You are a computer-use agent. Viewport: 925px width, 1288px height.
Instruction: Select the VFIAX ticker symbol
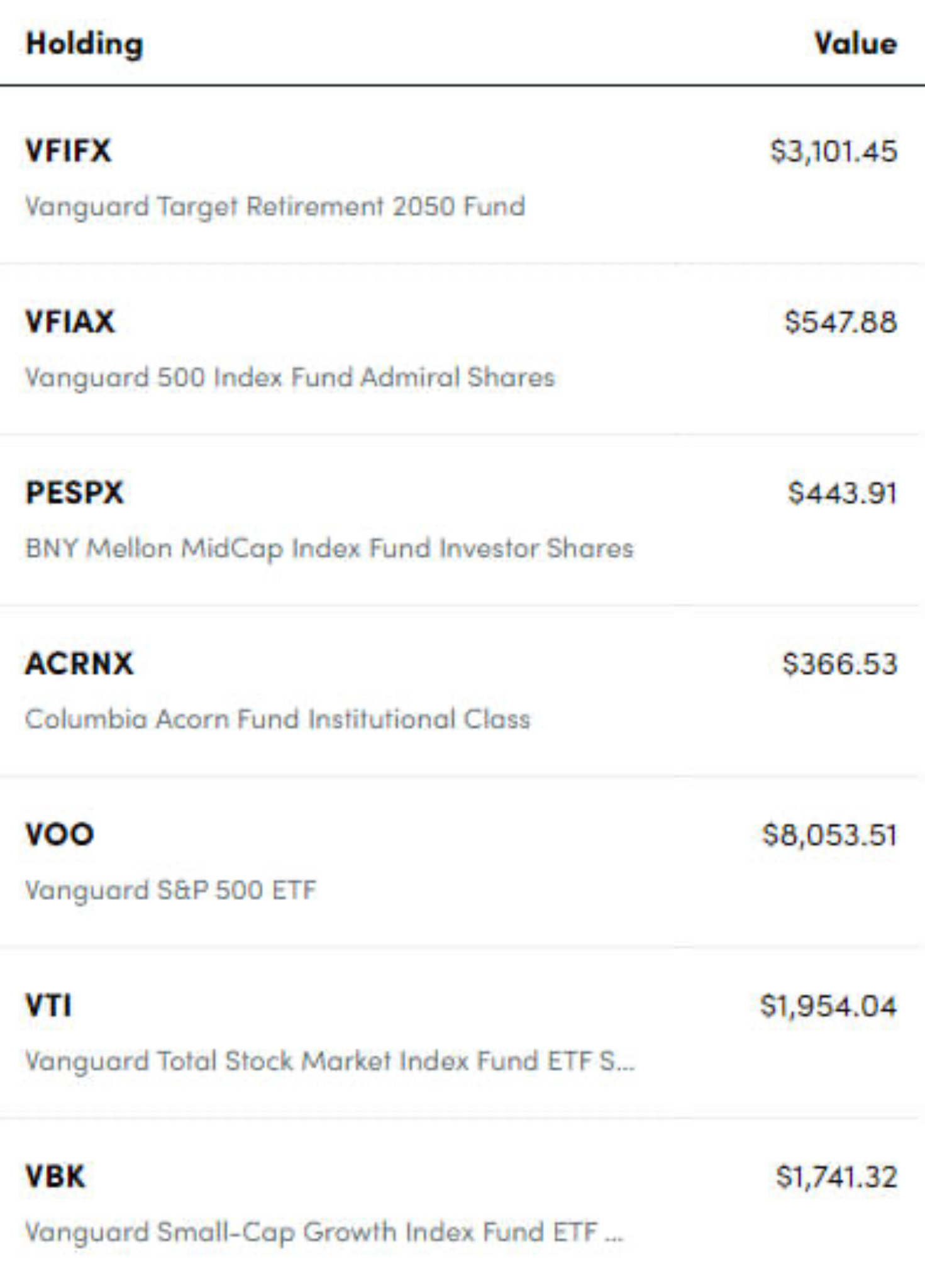pyautogui.click(x=70, y=322)
